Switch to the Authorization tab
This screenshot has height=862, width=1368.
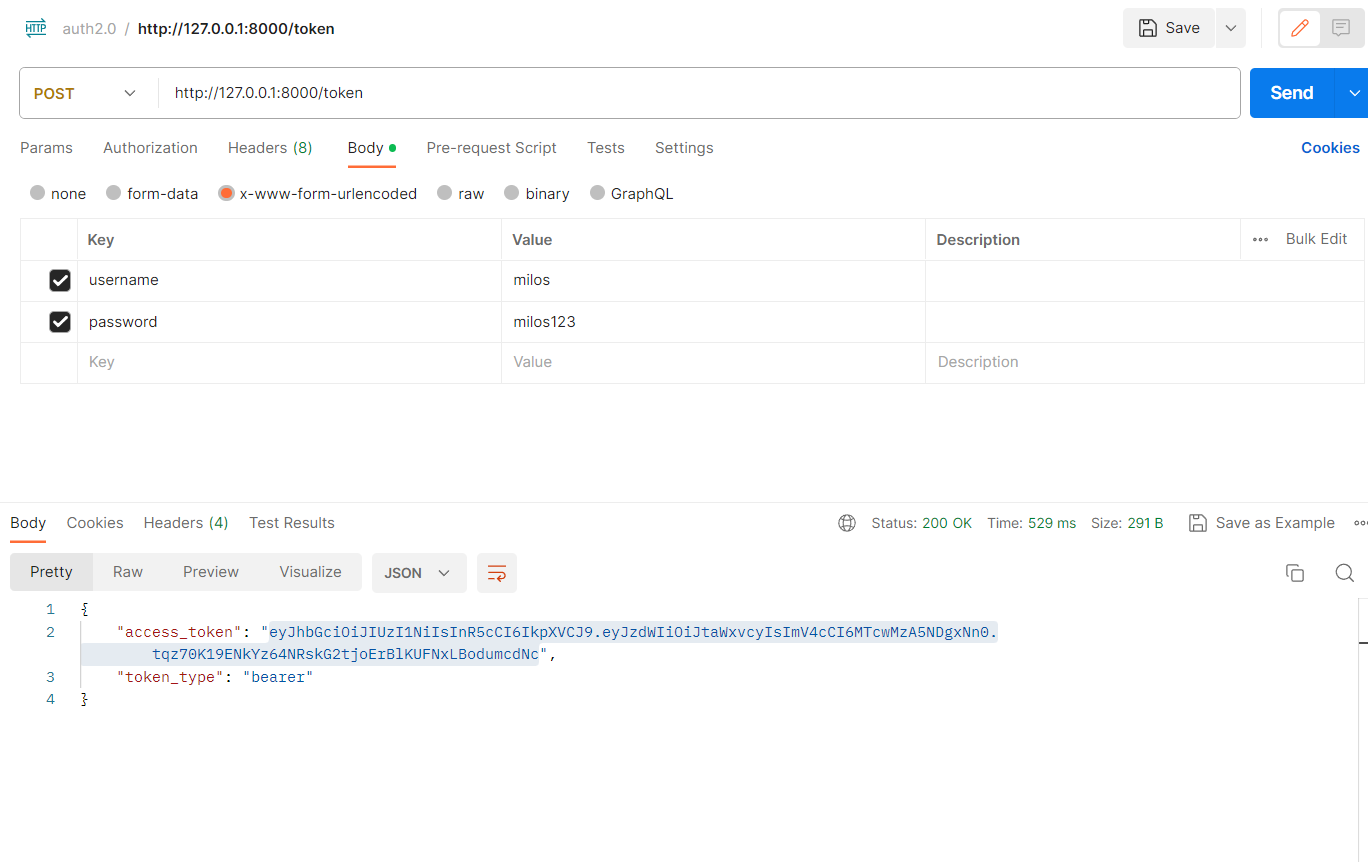point(150,148)
